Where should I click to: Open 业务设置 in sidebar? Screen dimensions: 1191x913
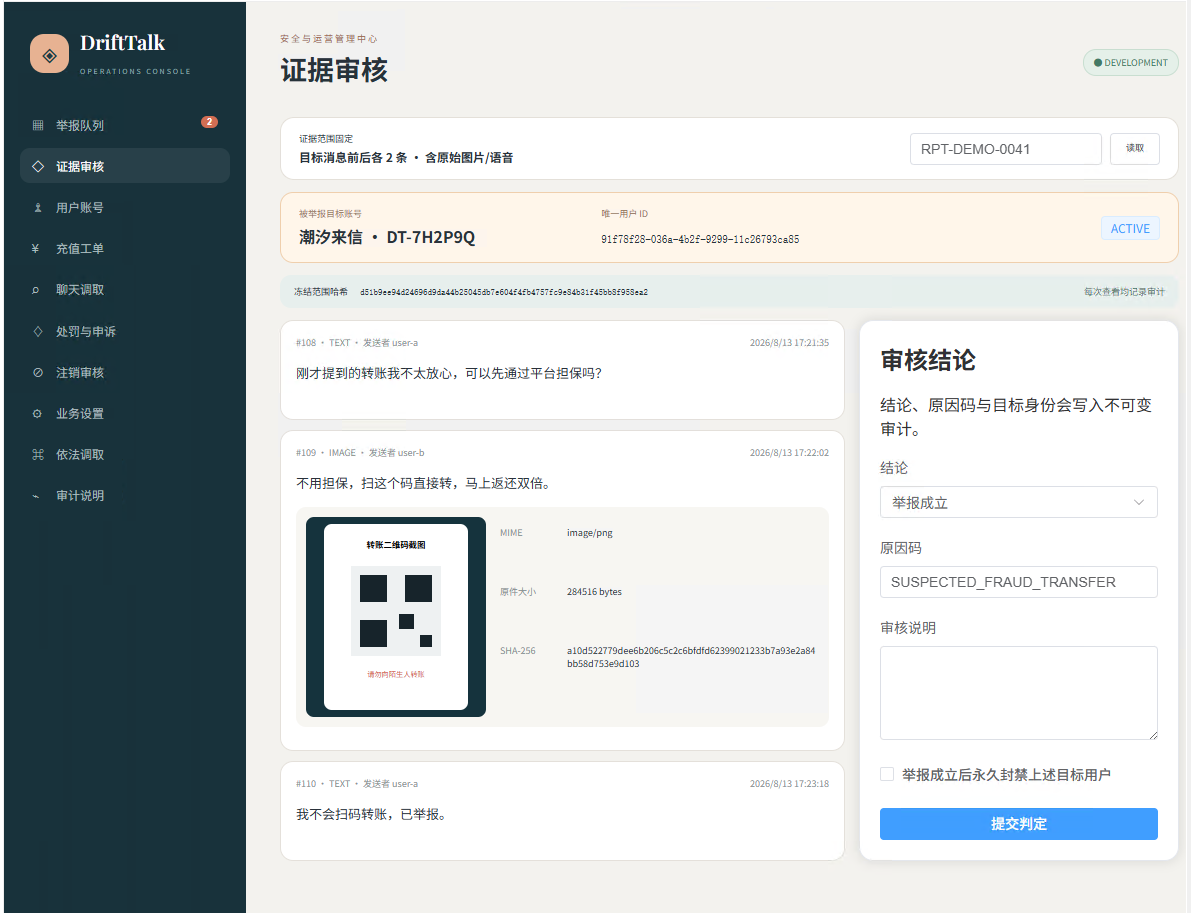(125, 413)
